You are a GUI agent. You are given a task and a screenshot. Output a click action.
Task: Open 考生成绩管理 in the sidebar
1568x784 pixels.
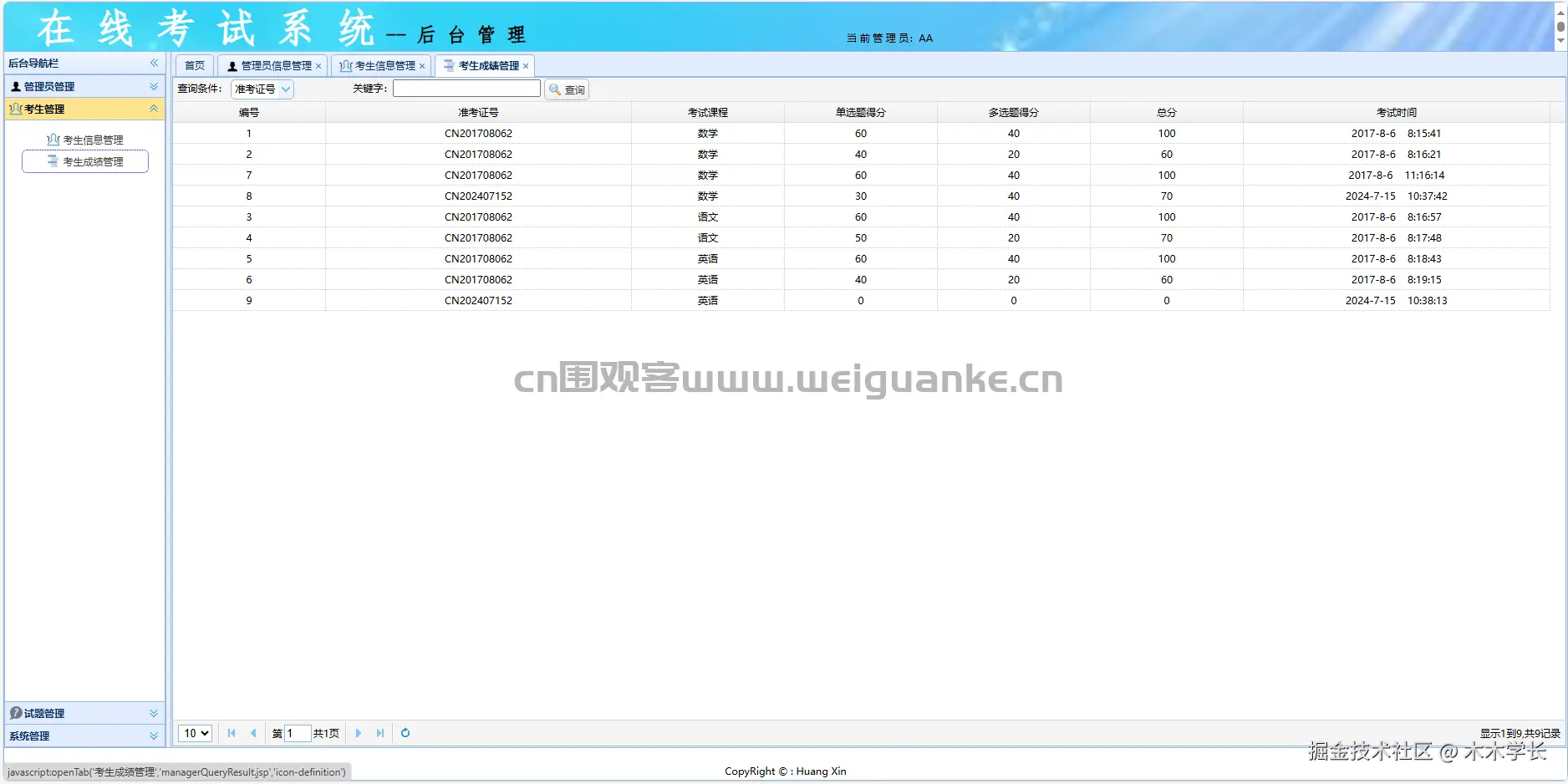point(85,161)
